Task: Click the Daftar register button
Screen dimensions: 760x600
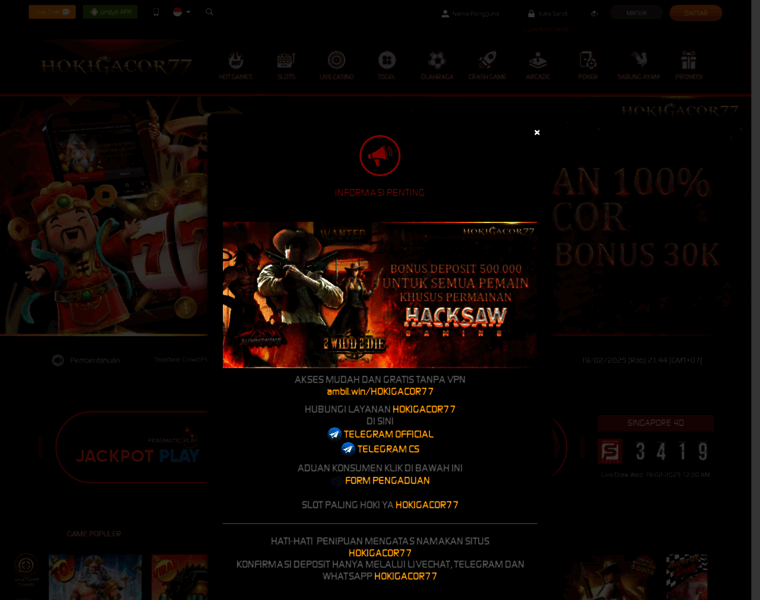Action: click(x=696, y=13)
